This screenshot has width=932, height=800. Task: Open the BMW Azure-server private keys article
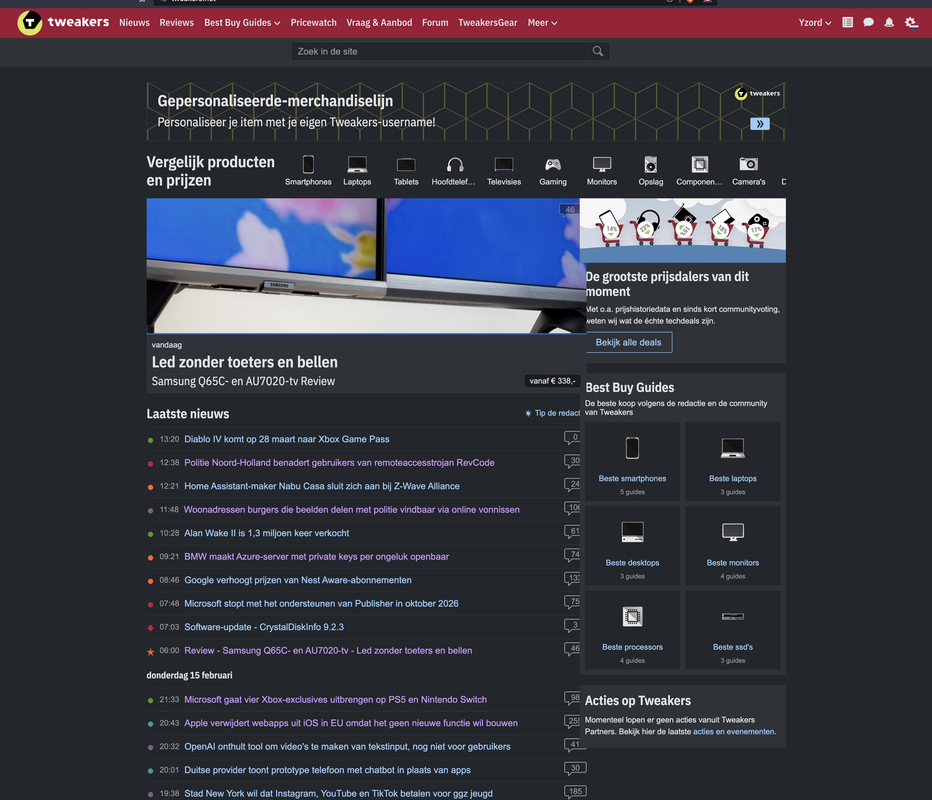pos(316,556)
